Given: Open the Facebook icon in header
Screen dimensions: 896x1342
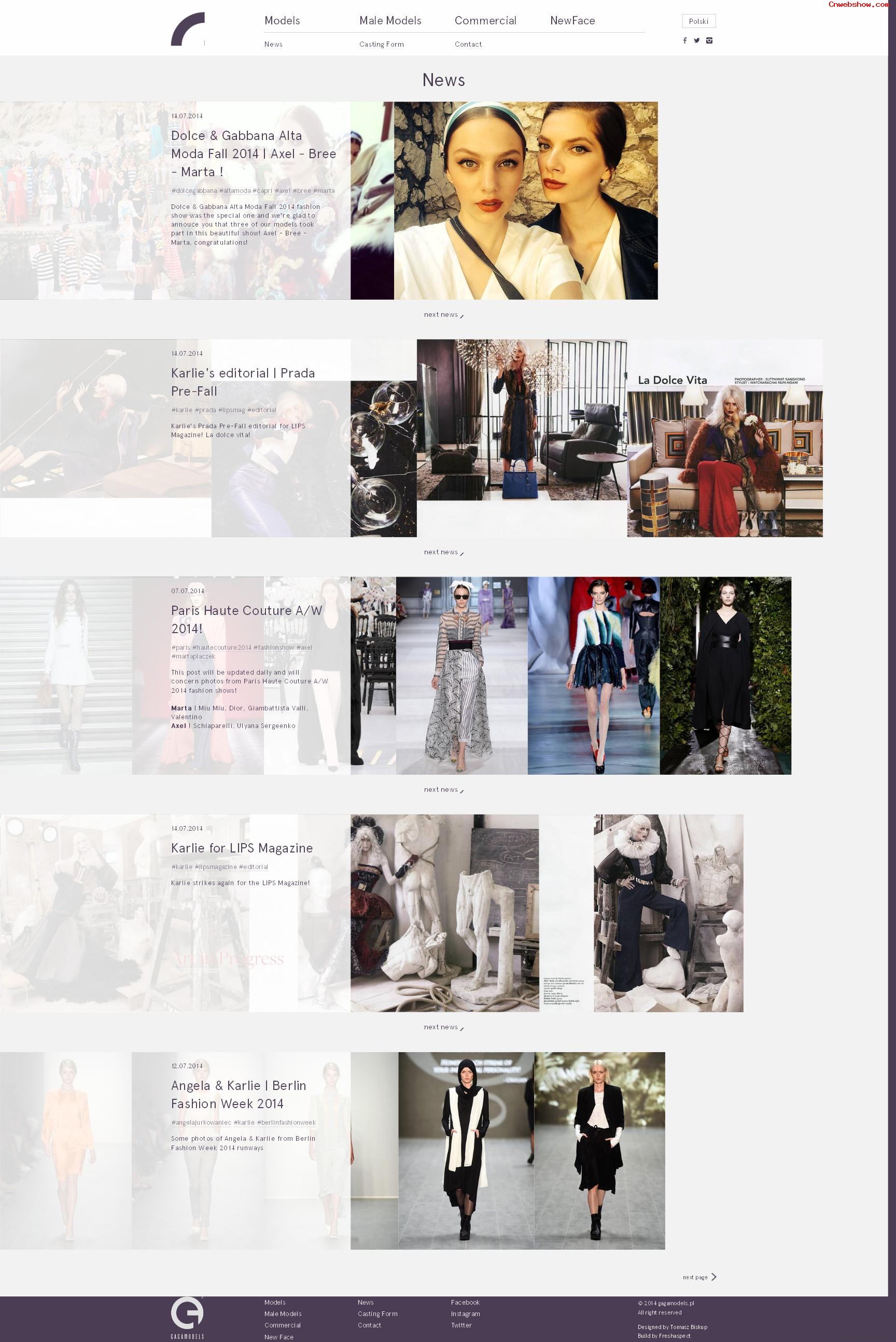Looking at the screenshot, I should click(x=684, y=40).
